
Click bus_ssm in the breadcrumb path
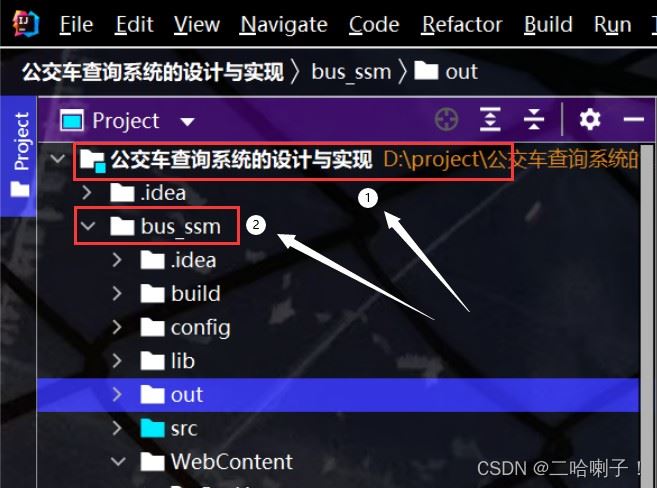coord(351,72)
